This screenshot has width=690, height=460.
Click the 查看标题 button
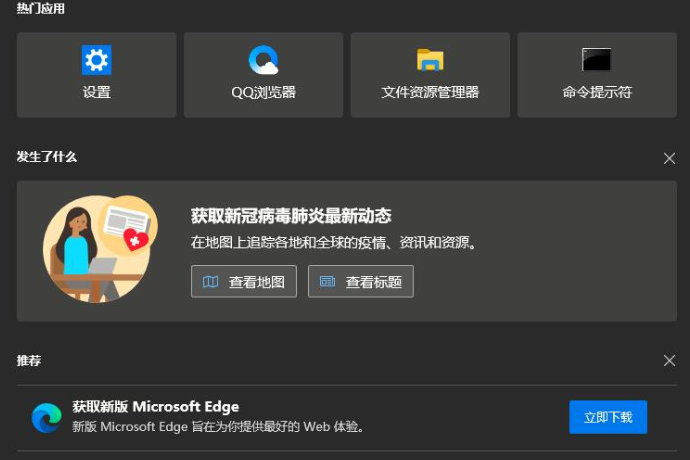tap(360, 281)
